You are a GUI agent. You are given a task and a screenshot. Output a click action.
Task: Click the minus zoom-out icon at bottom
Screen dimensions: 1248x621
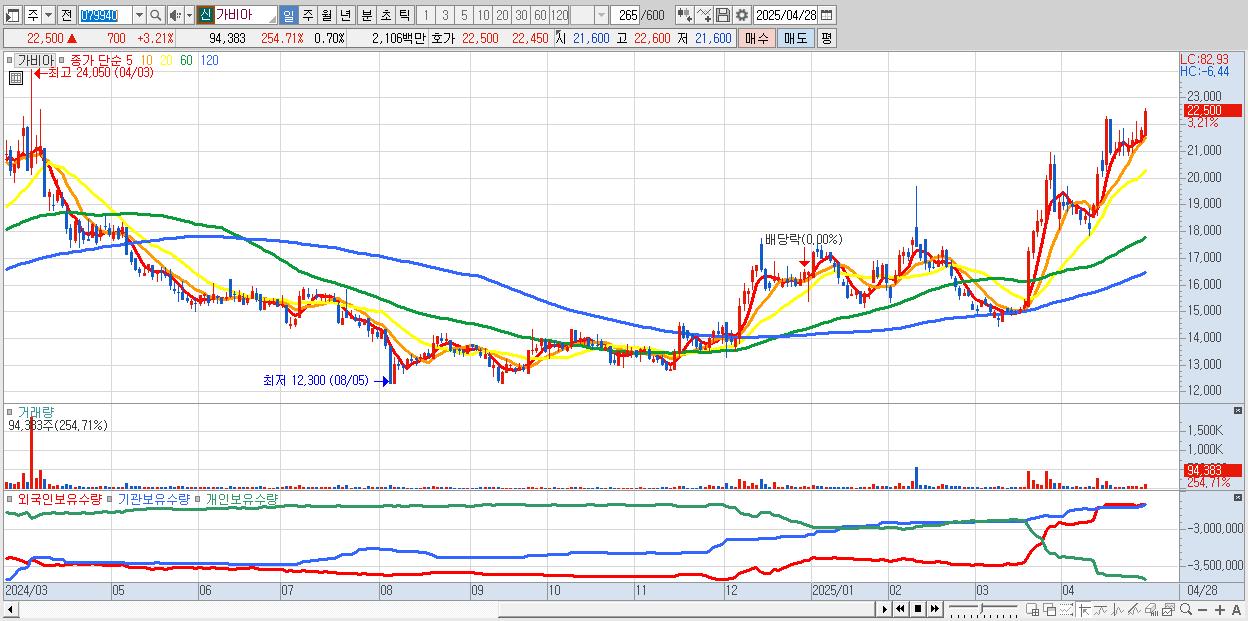[x=1202, y=609]
